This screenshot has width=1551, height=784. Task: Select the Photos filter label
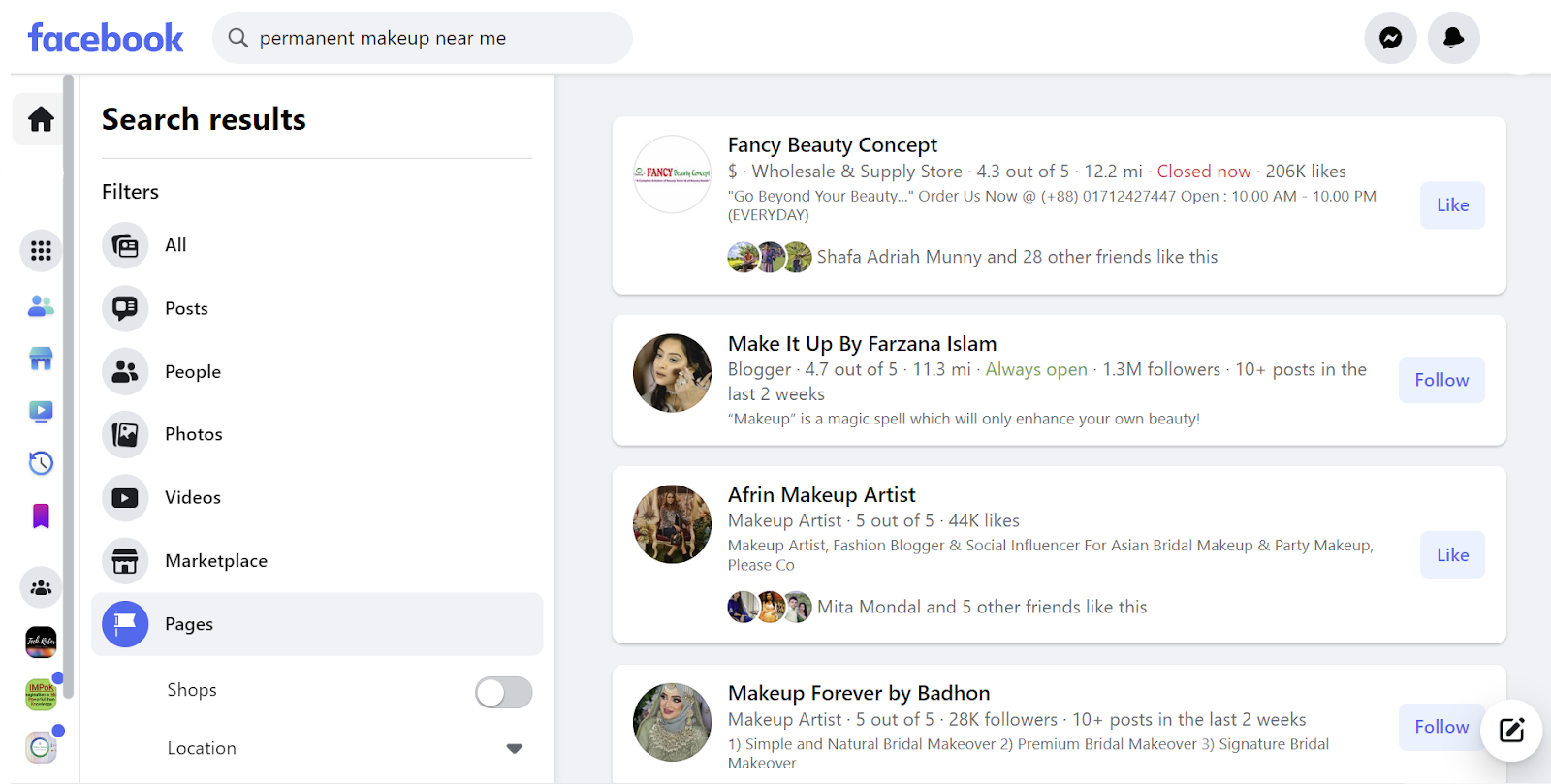tap(194, 434)
